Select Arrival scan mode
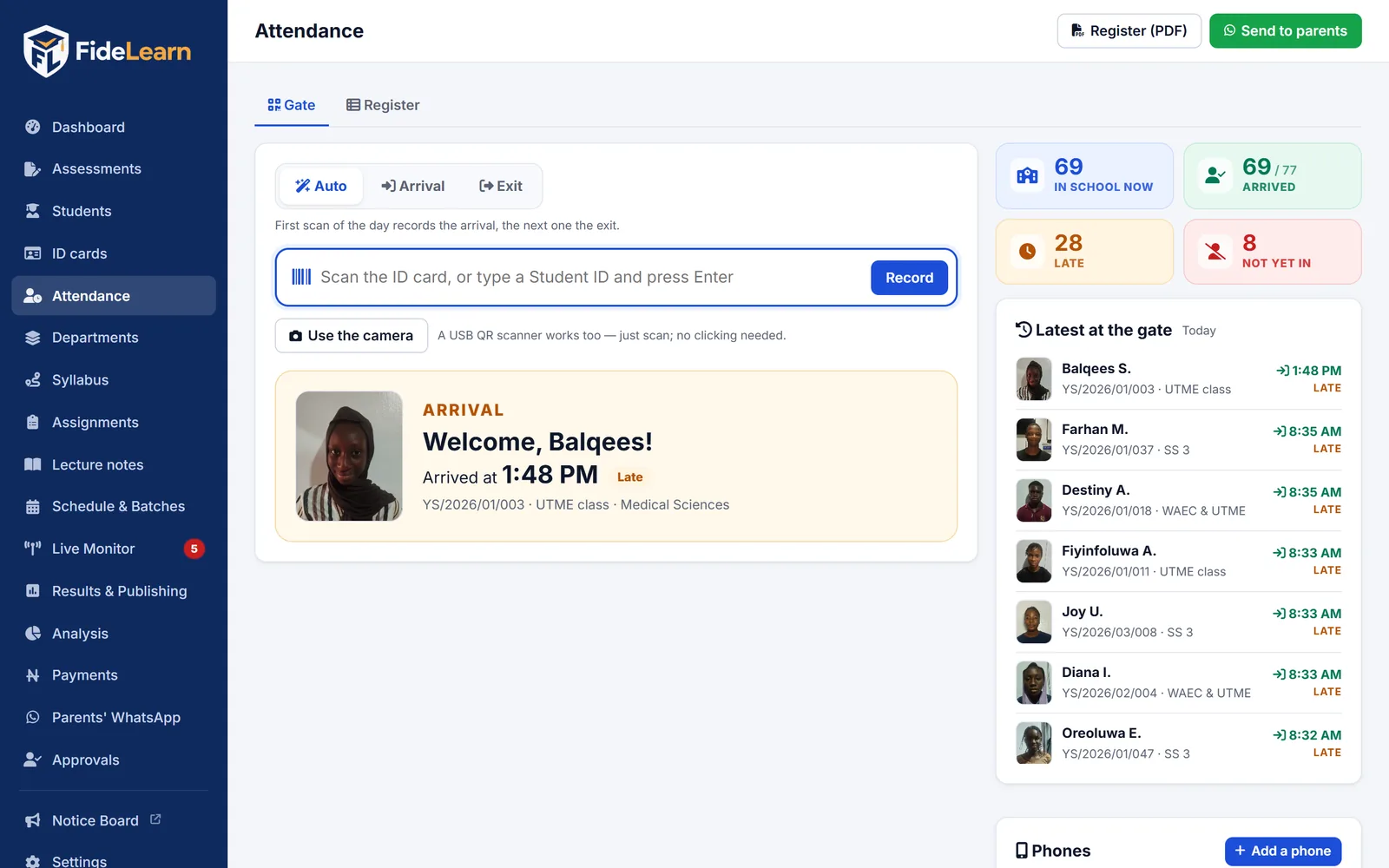 412,186
